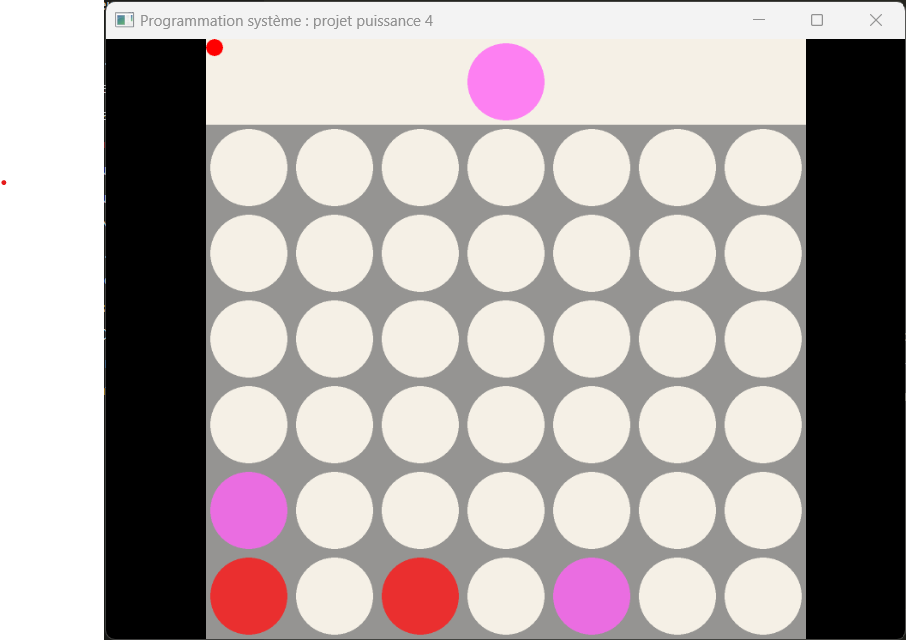Click the empty bottom-row slot in the sixth column
Image resolution: width=906 pixels, height=640 pixels.
tap(677, 596)
